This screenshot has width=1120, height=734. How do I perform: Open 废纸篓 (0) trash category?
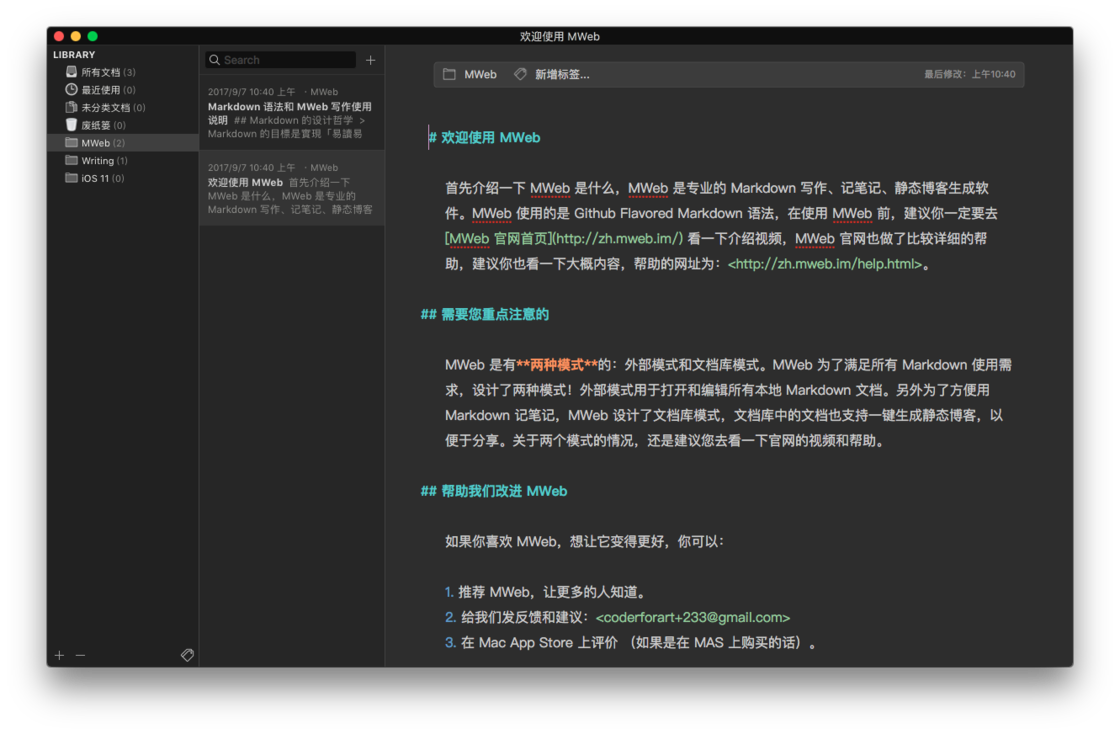123,125
